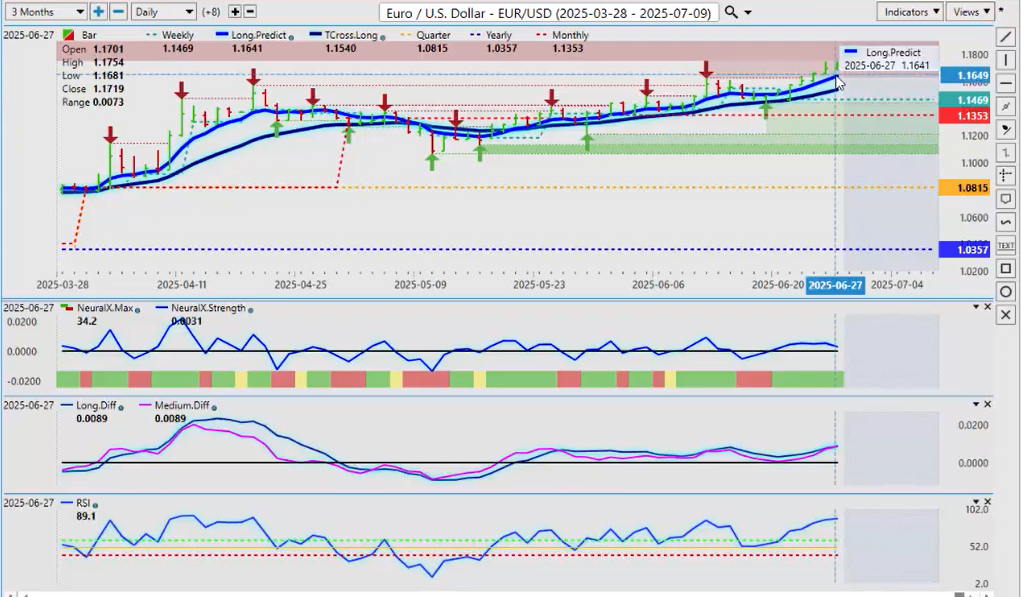Select the circle drawing tool
Image resolution: width=1021 pixels, height=597 pixels.
(1006, 291)
